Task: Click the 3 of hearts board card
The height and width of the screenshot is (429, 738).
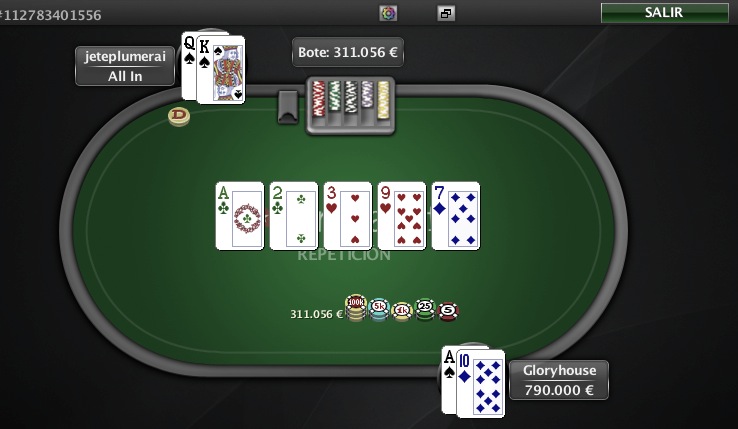Action: click(348, 216)
